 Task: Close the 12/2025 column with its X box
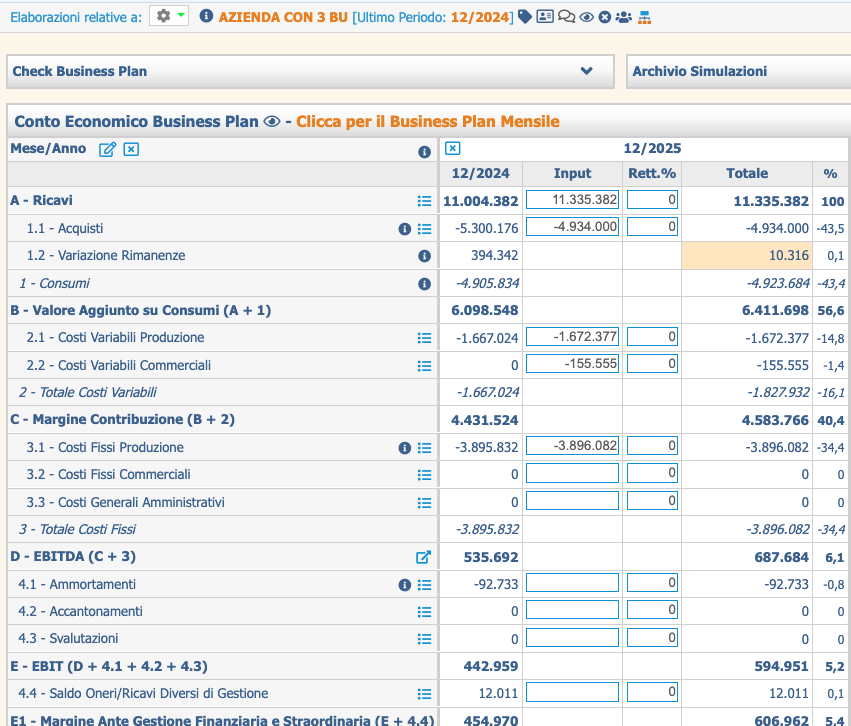click(x=453, y=148)
